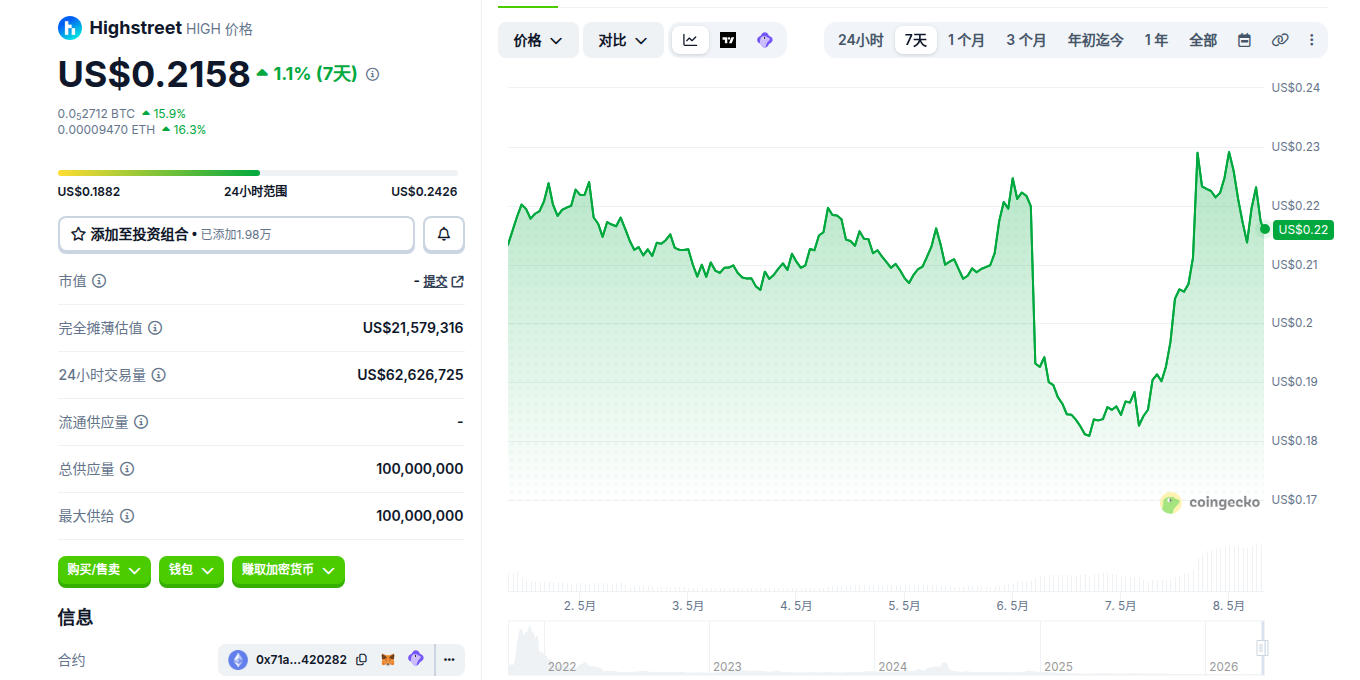The image size is (1360, 680).
Task: Click the 添加至投资组合 button
Action: [236, 234]
